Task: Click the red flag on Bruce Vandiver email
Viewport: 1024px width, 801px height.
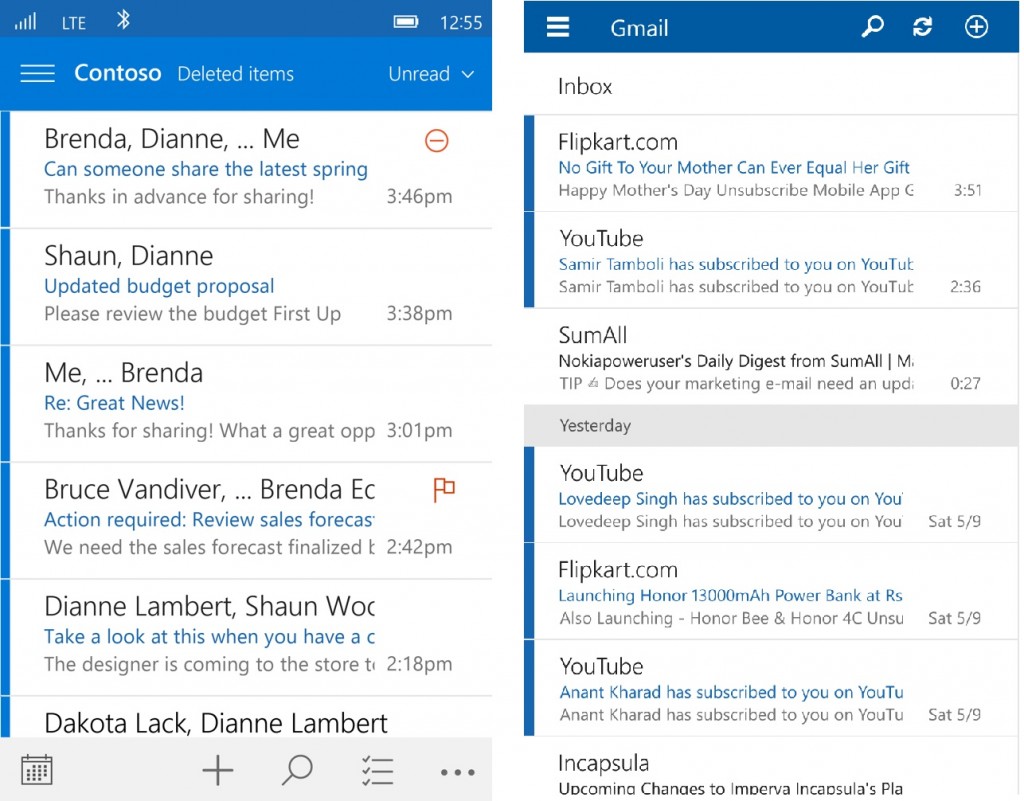Action: tap(444, 489)
